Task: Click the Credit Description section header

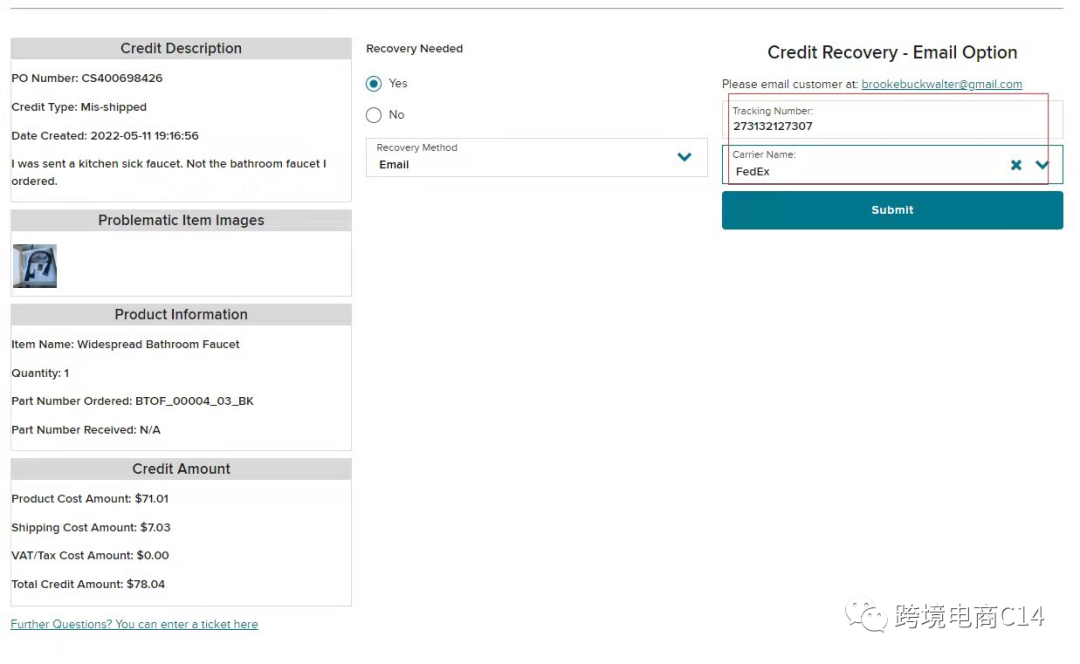Action: pos(181,48)
